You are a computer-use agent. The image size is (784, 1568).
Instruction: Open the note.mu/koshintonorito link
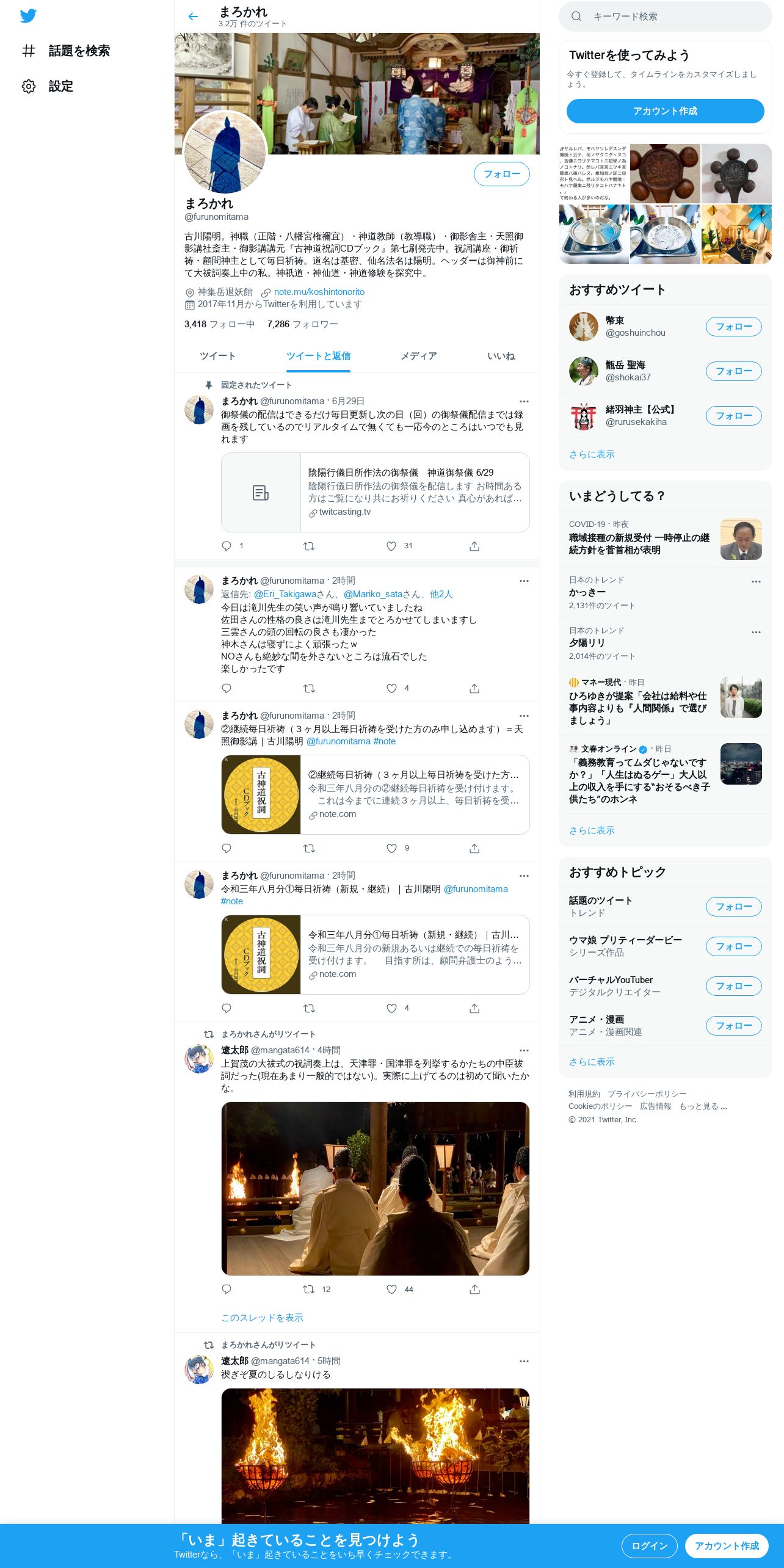(x=319, y=292)
